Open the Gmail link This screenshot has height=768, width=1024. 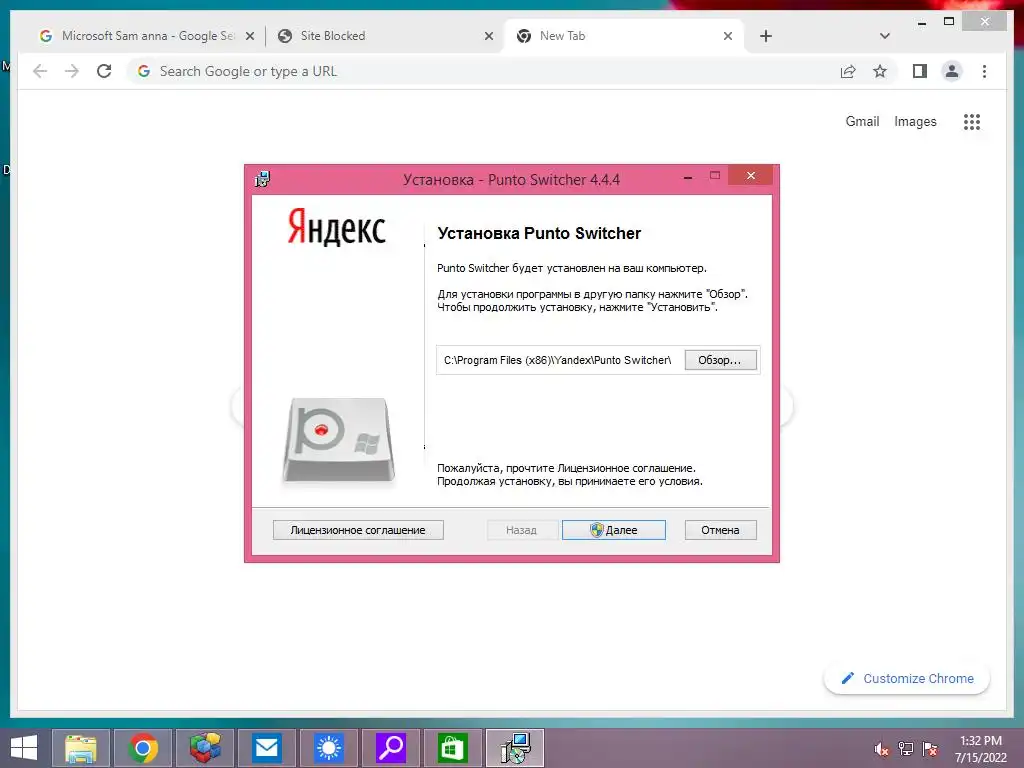coord(862,121)
